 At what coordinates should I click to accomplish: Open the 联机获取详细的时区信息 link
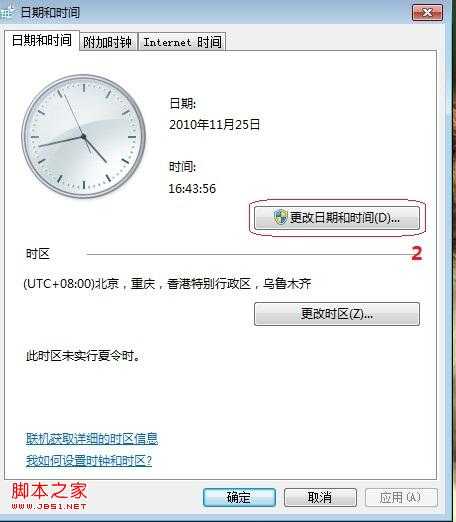pos(92,439)
